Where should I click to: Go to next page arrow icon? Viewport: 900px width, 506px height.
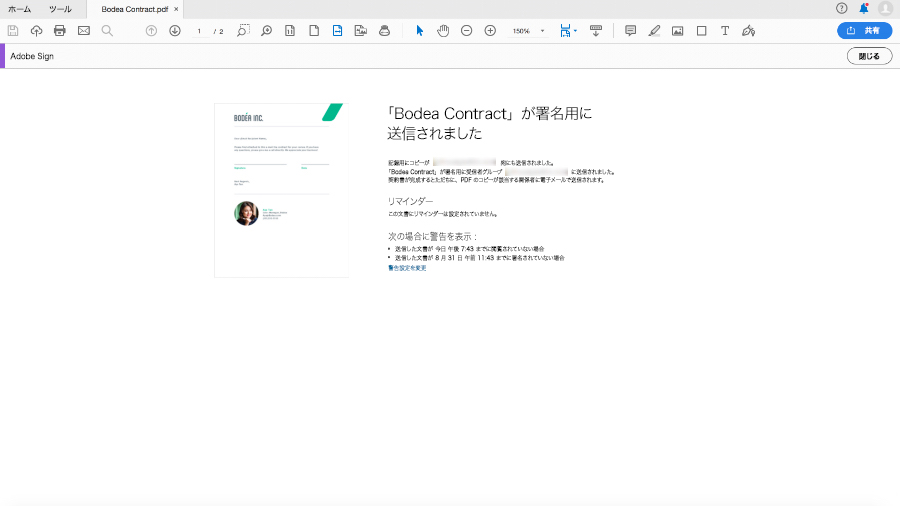click(175, 31)
